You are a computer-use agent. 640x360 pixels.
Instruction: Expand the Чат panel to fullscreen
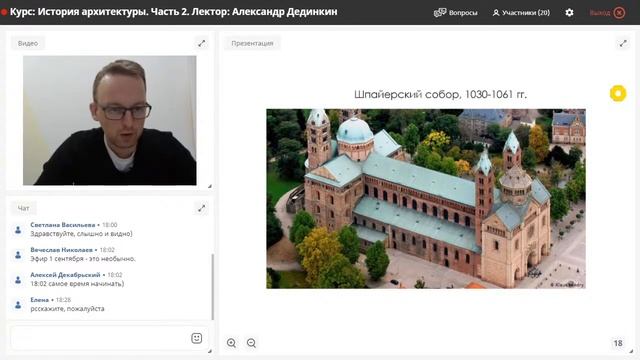pyautogui.click(x=202, y=209)
